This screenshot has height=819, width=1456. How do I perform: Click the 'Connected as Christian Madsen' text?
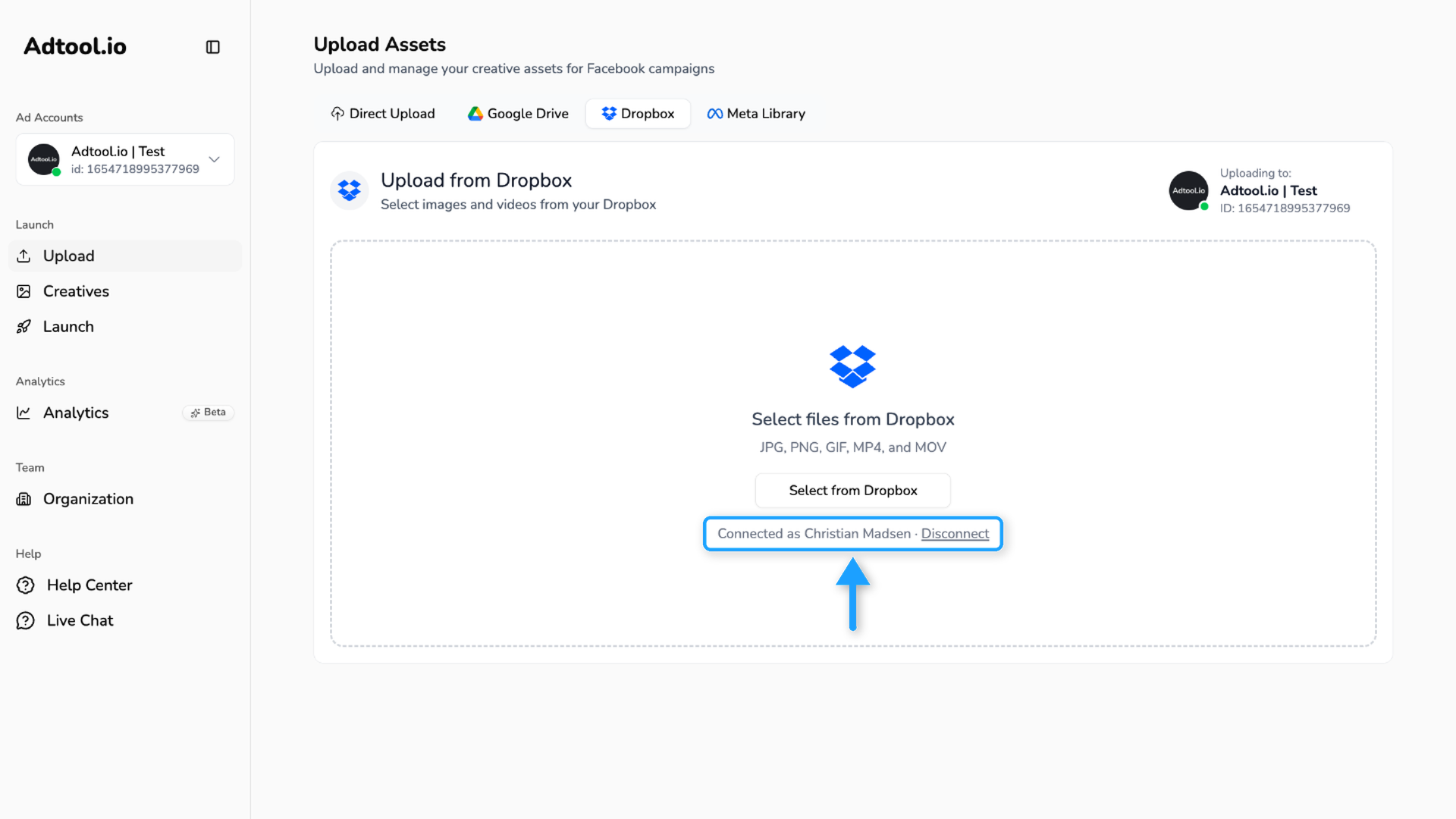(814, 534)
